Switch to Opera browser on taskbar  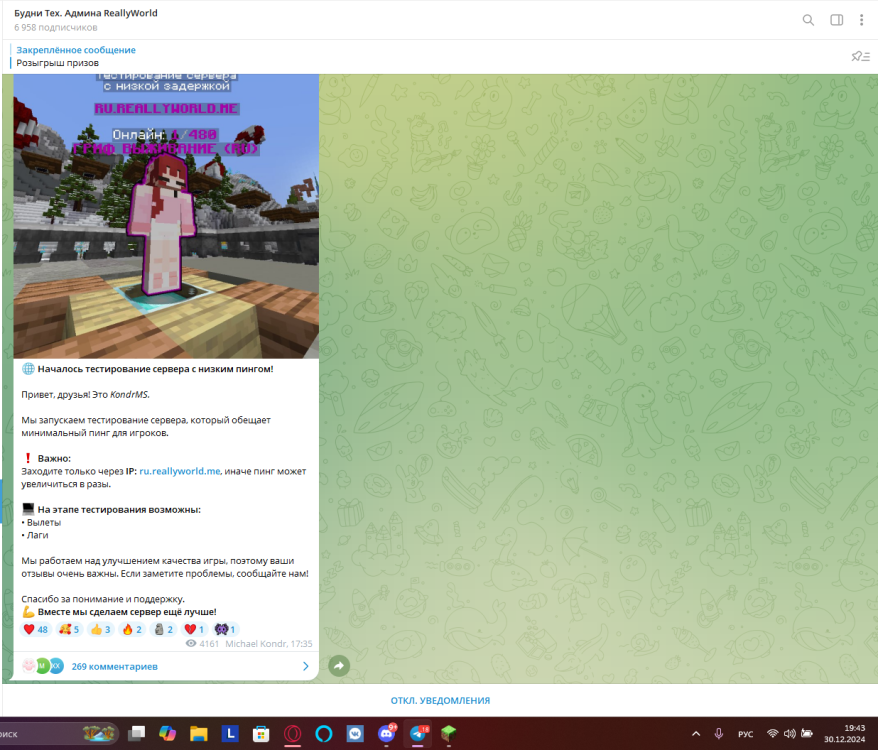[292, 733]
